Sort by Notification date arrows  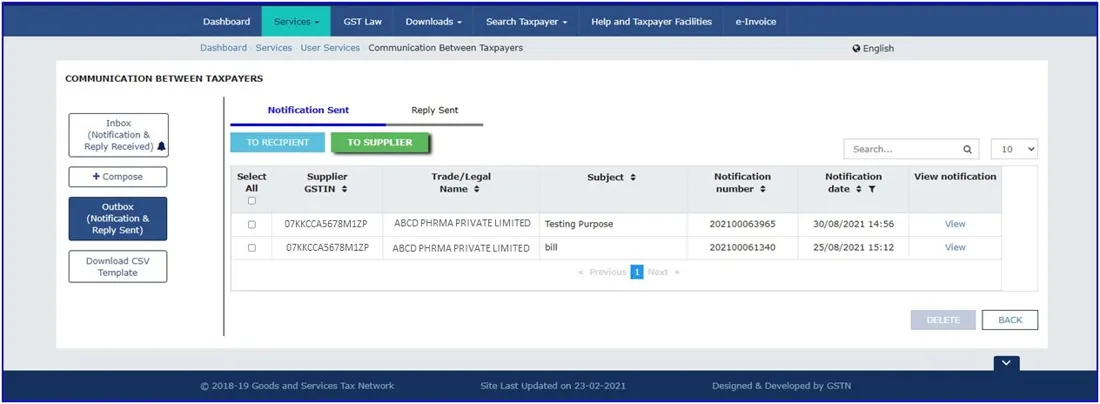click(x=859, y=189)
